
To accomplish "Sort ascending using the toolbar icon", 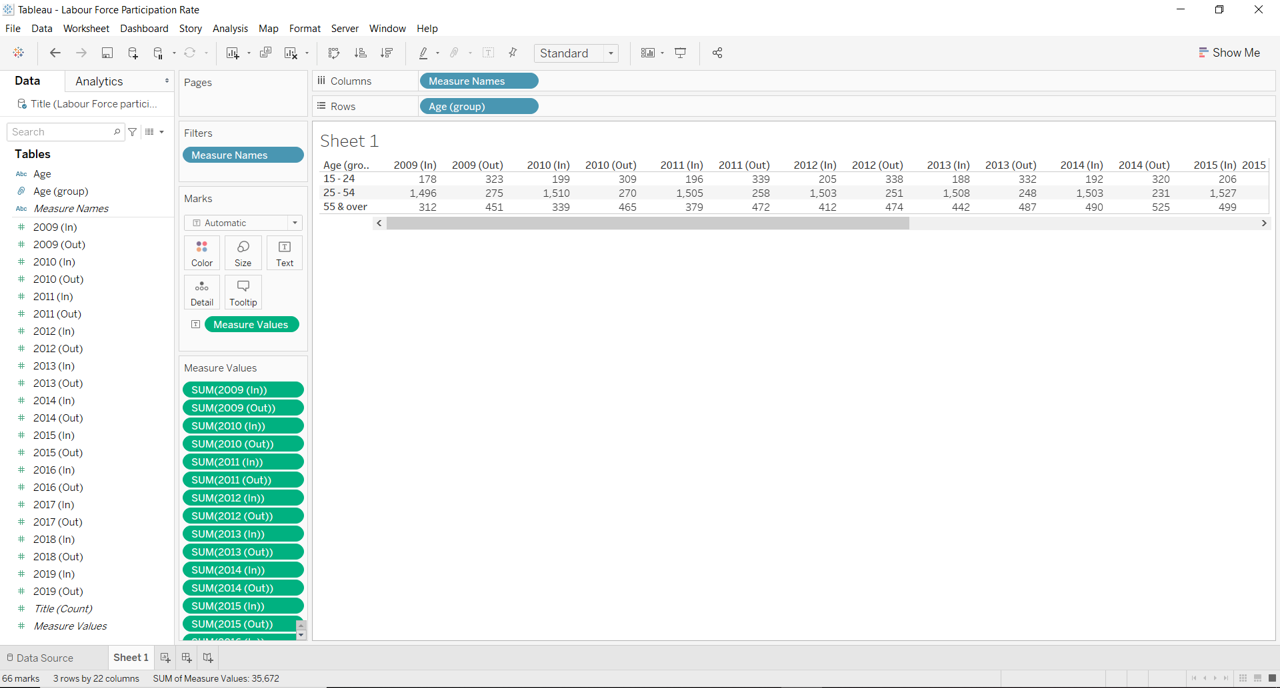I will click(x=360, y=53).
